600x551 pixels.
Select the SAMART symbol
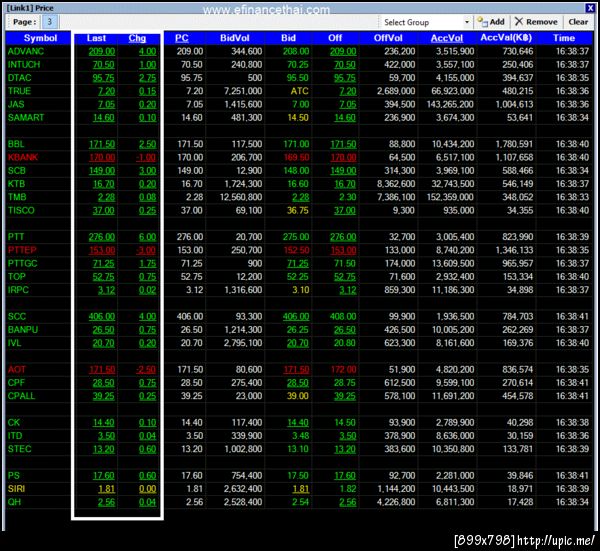(26, 117)
